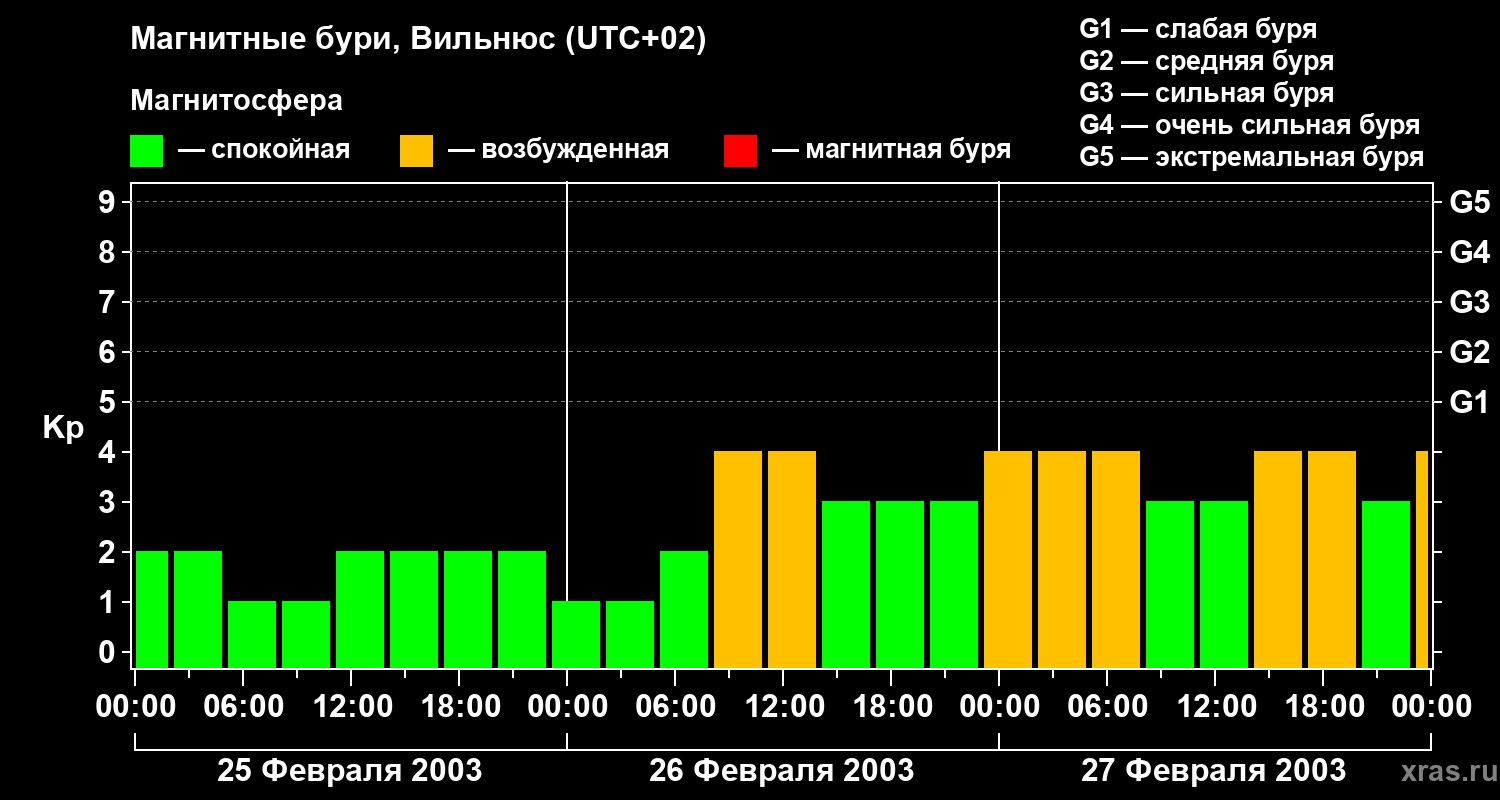Click the 27 Feb 00:00–03:00 yellow bar
The height and width of the screenshot is (800, 1500).
coord(1008,559)
